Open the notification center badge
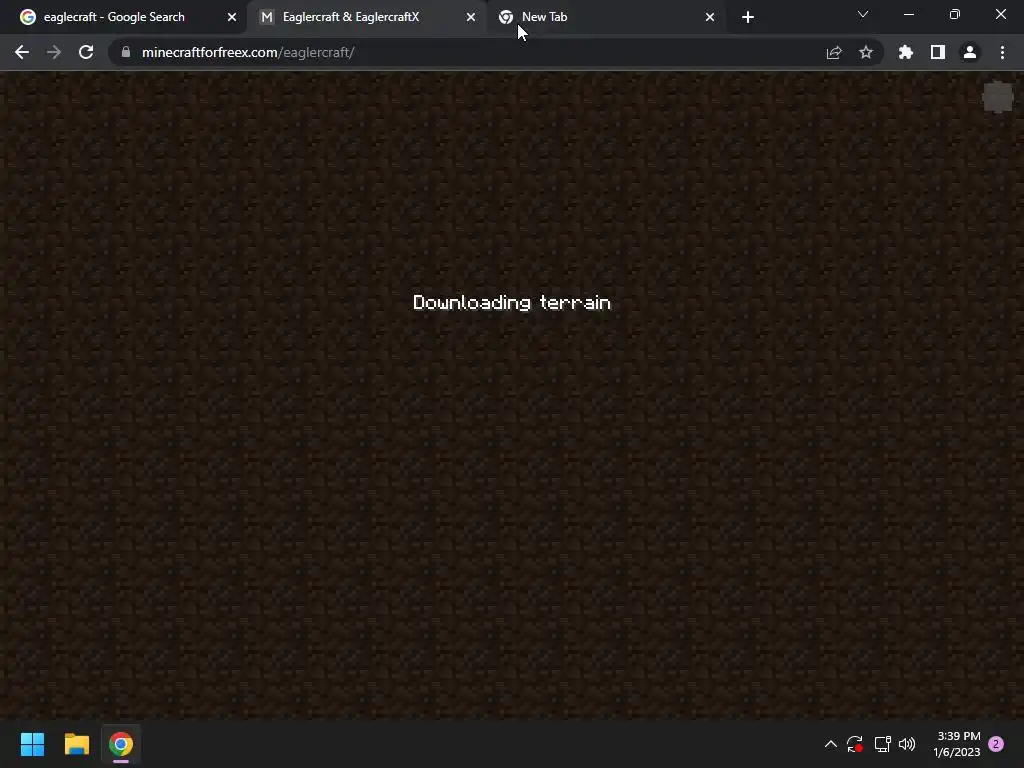Viewport: 1024px width, 768px height. click(x=996, y=744)
